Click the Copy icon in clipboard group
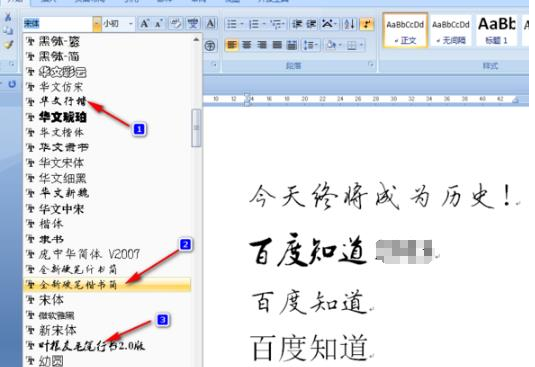The width and height of the screenshot is (535, 367). pos(8,31)
